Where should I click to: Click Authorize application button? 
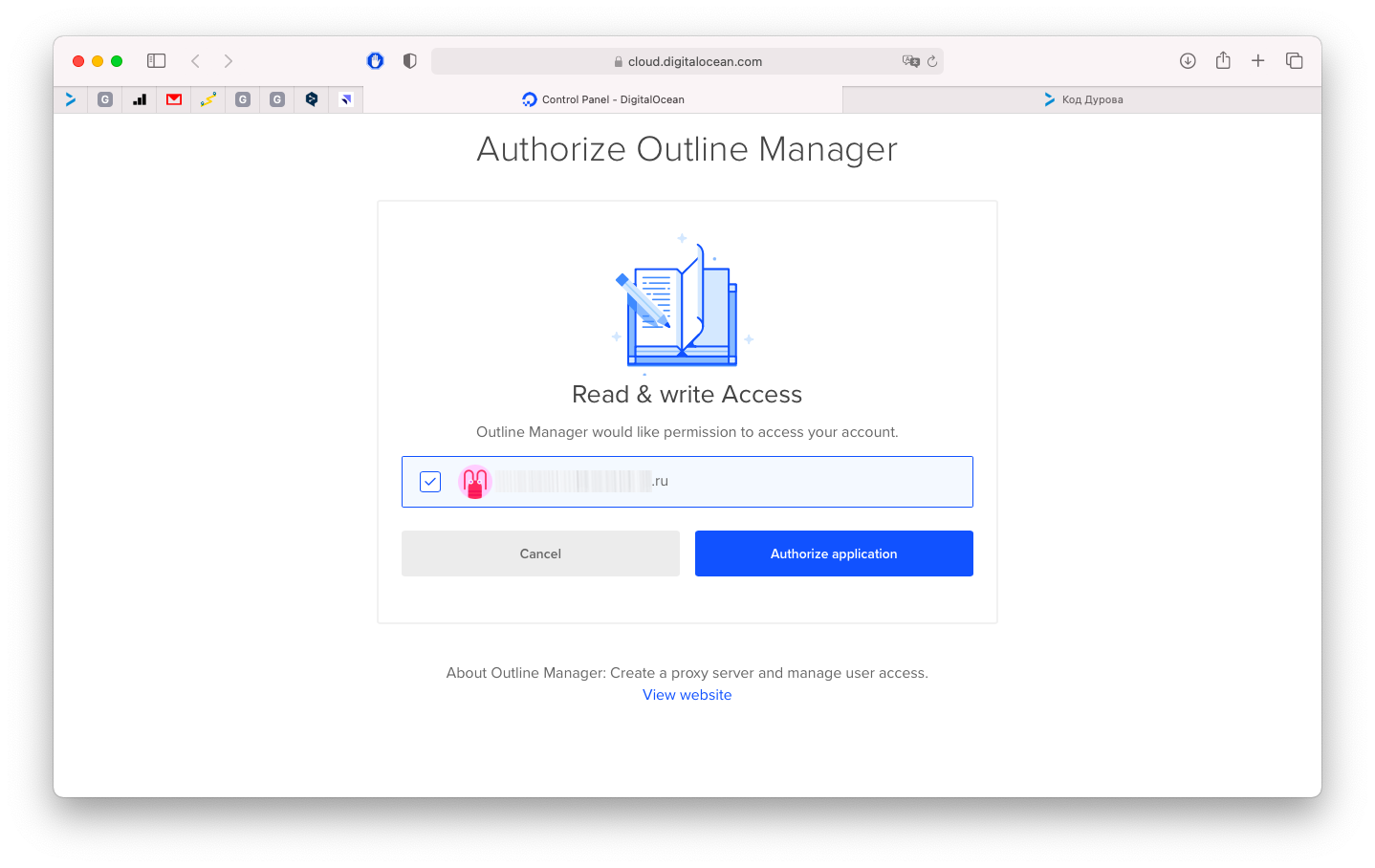834,553
